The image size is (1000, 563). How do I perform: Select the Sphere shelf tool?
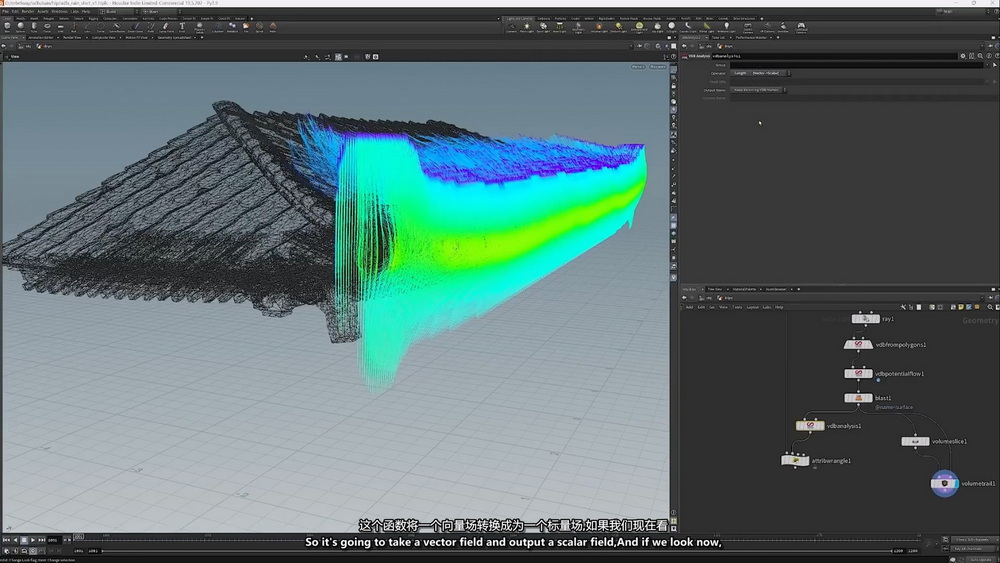[20, 27]
